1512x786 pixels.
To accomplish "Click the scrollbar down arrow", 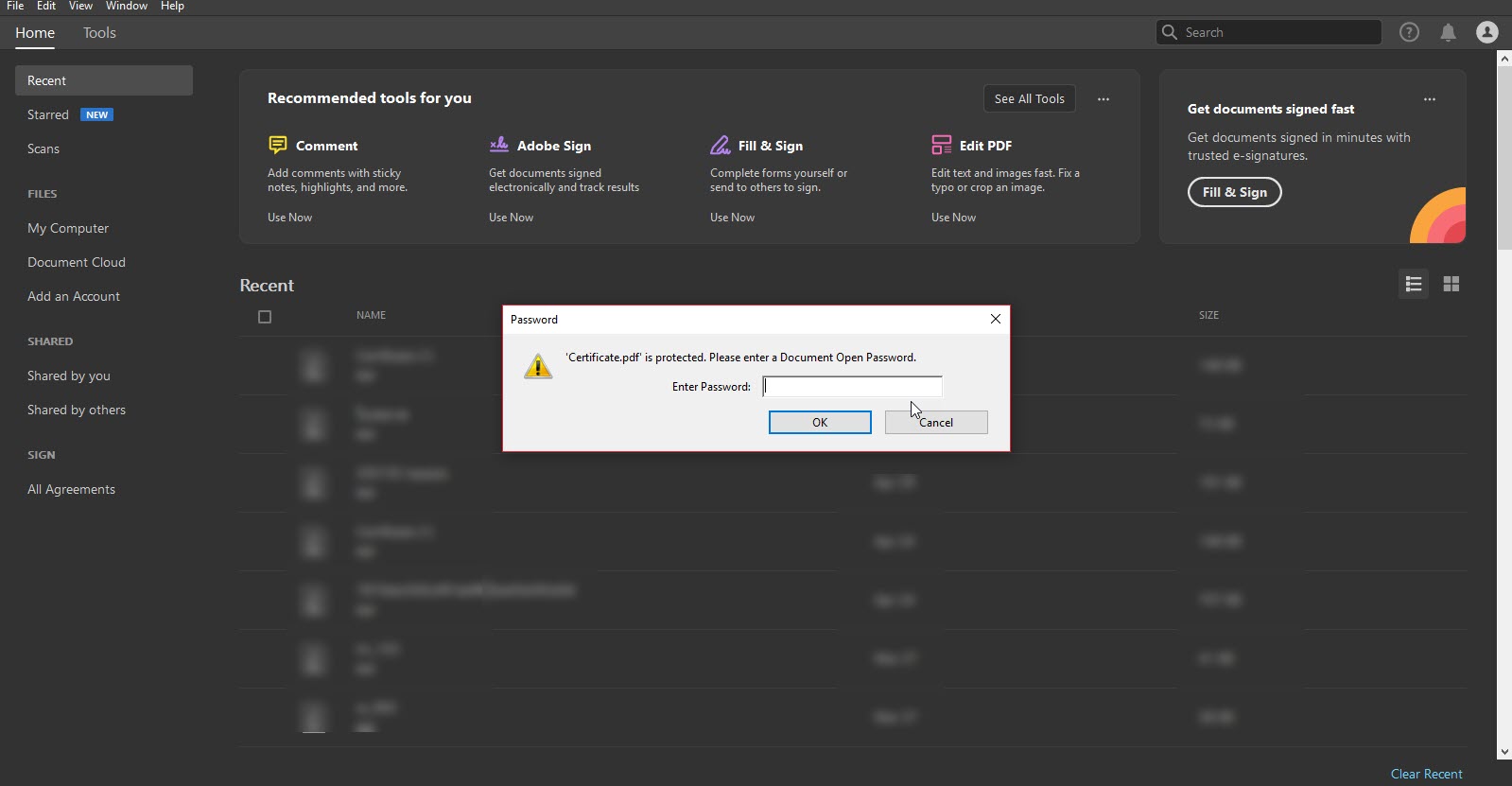I will 1503,752.
